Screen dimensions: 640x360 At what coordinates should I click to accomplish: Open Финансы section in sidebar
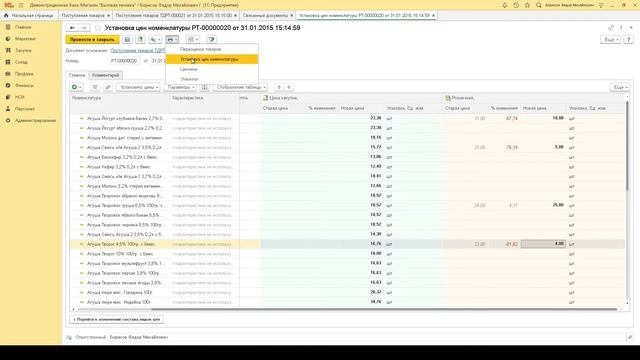(x=24, y=86)
